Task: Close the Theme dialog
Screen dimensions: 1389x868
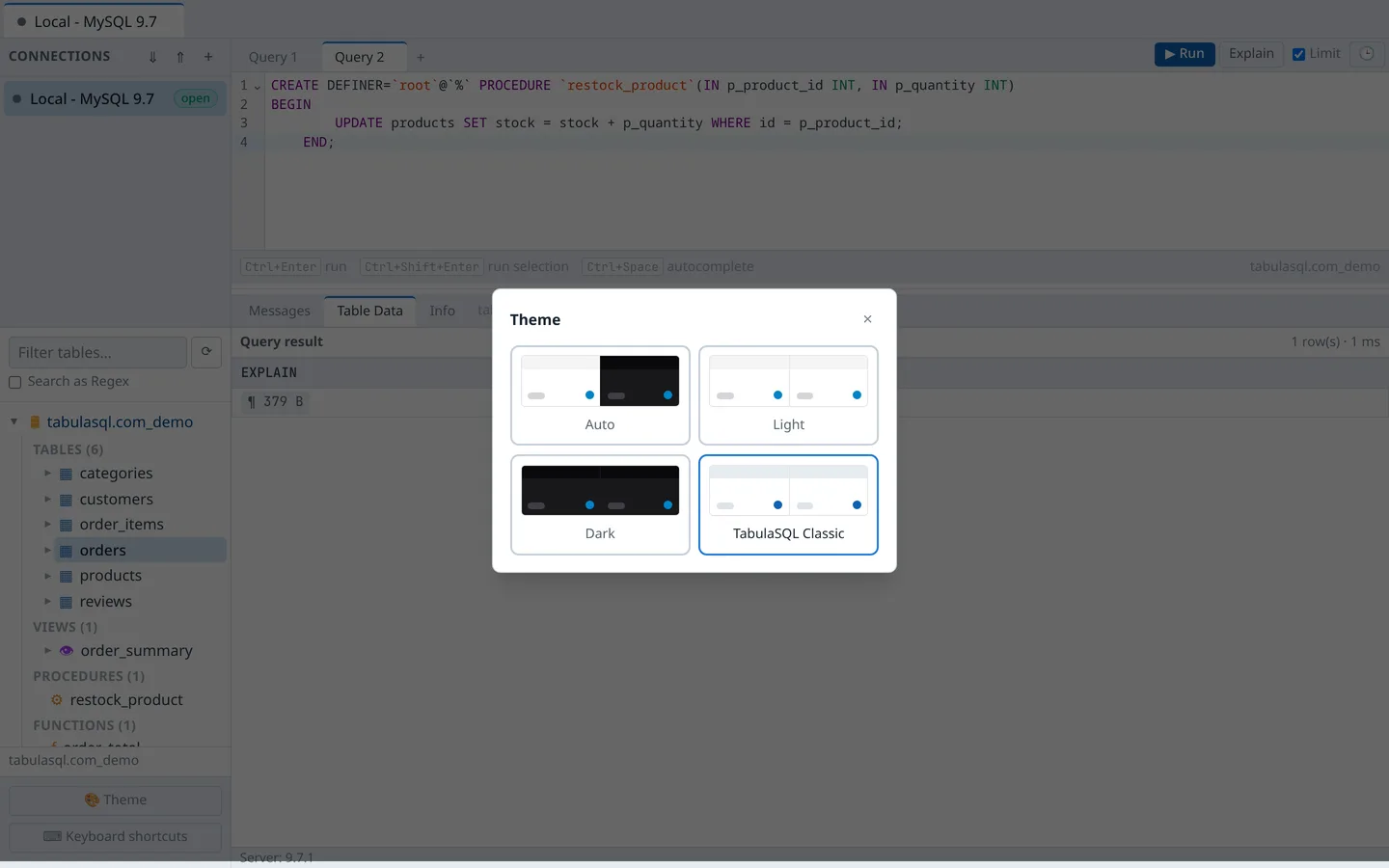Action: coord(867,319)
